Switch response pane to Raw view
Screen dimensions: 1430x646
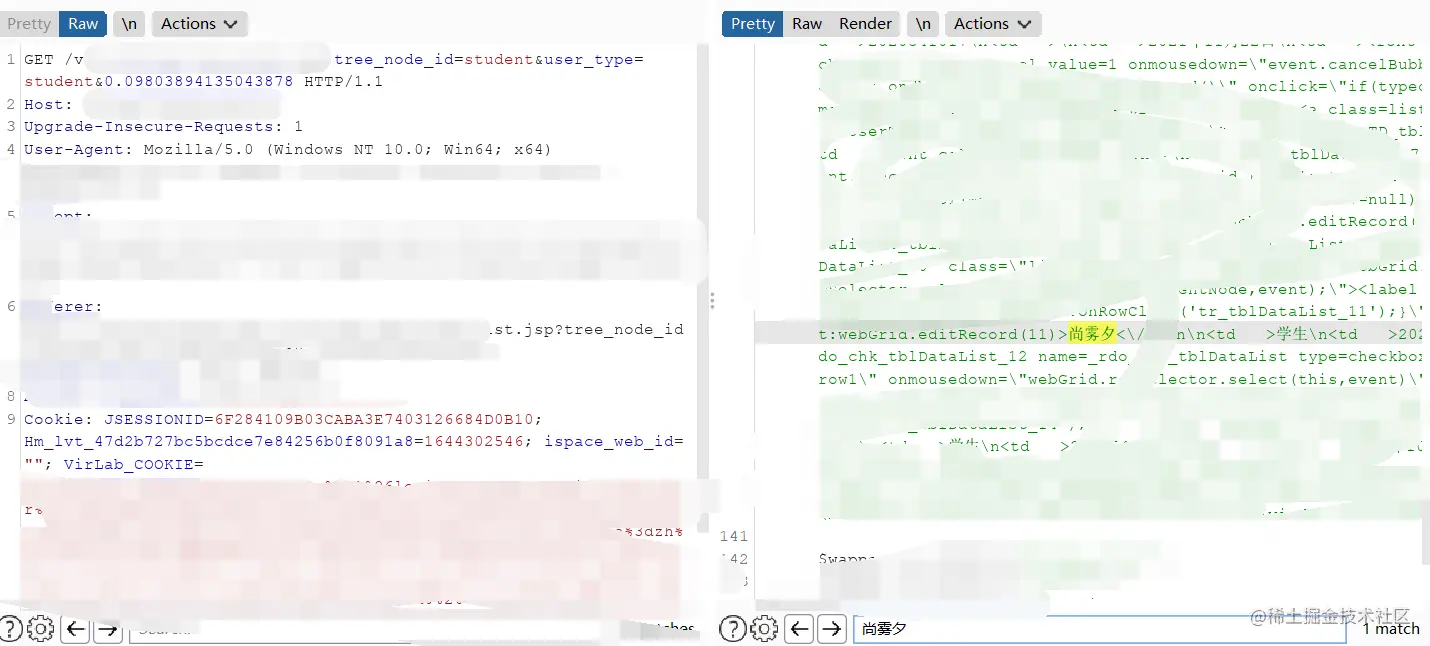tap(807, 24)
